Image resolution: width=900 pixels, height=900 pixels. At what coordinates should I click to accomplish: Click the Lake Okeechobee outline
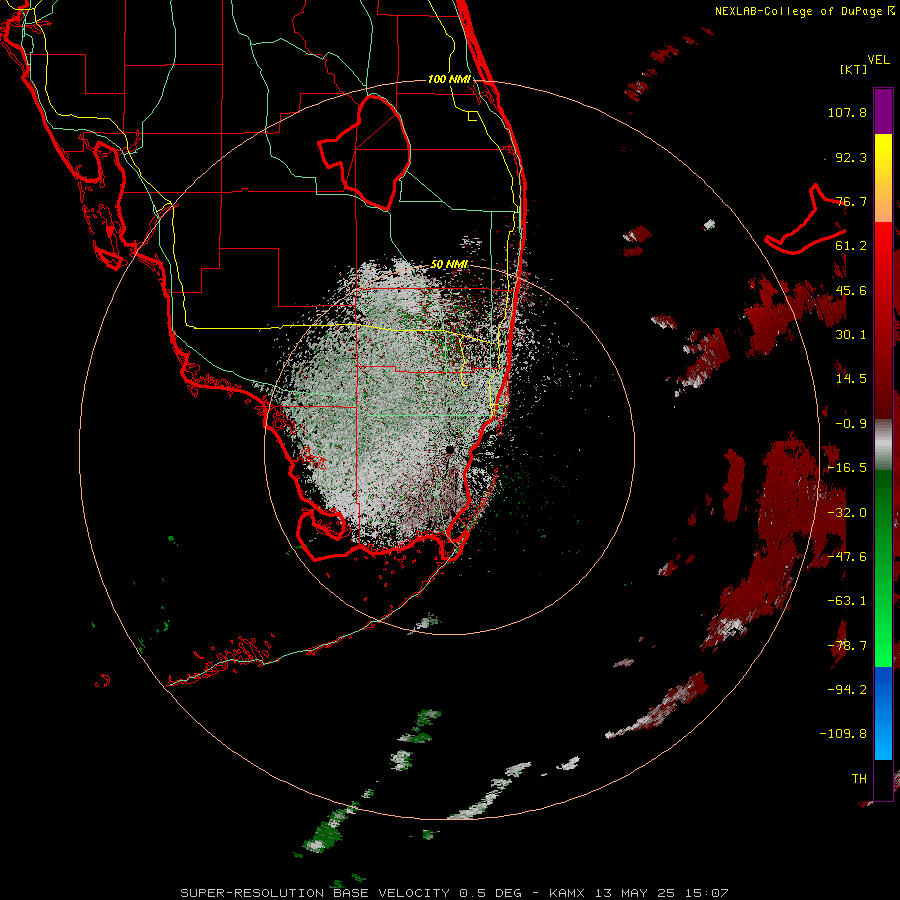pos(365,151)
